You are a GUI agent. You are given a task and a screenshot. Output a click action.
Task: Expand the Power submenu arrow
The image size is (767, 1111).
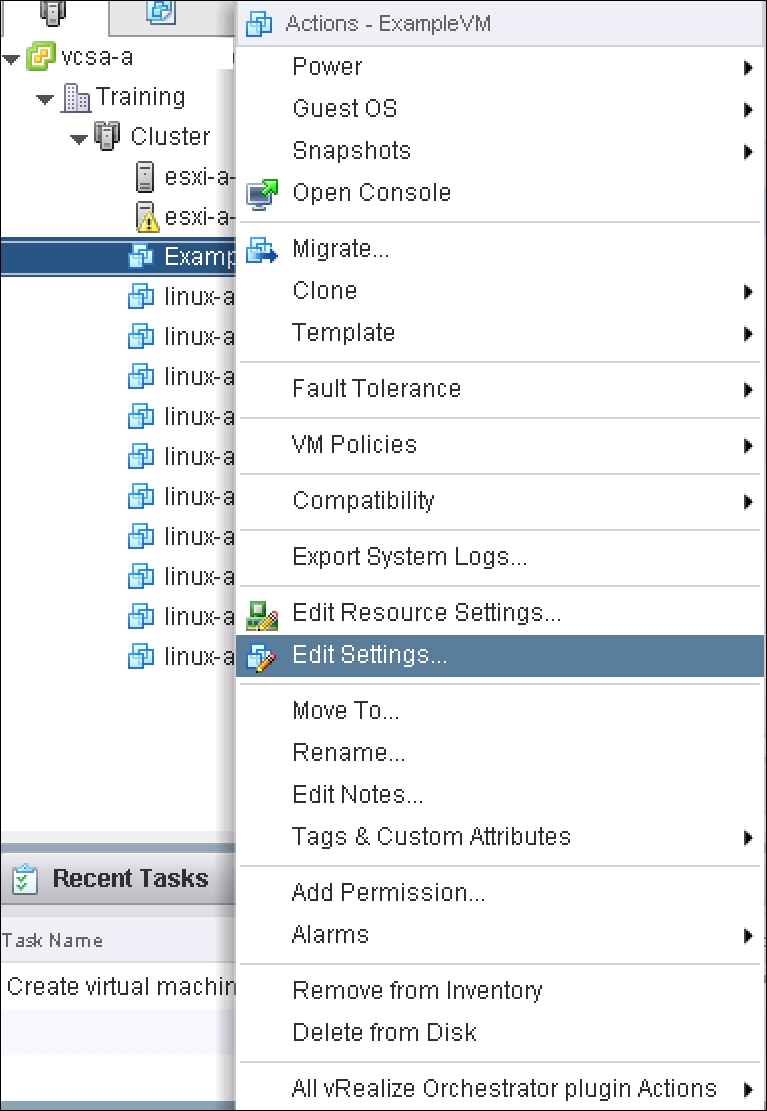[748, 68]
